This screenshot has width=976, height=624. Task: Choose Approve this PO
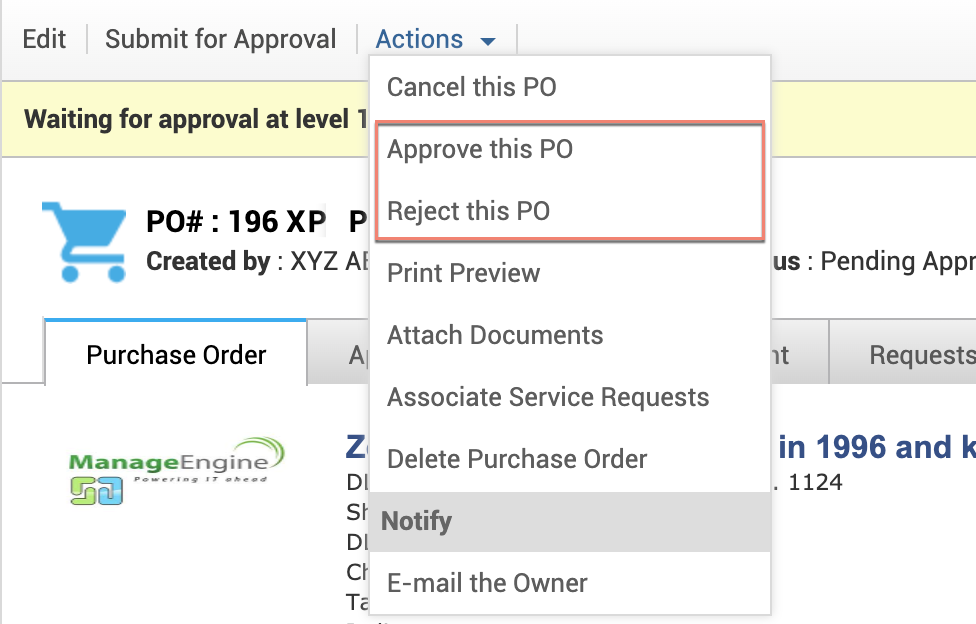coord(480,149)
